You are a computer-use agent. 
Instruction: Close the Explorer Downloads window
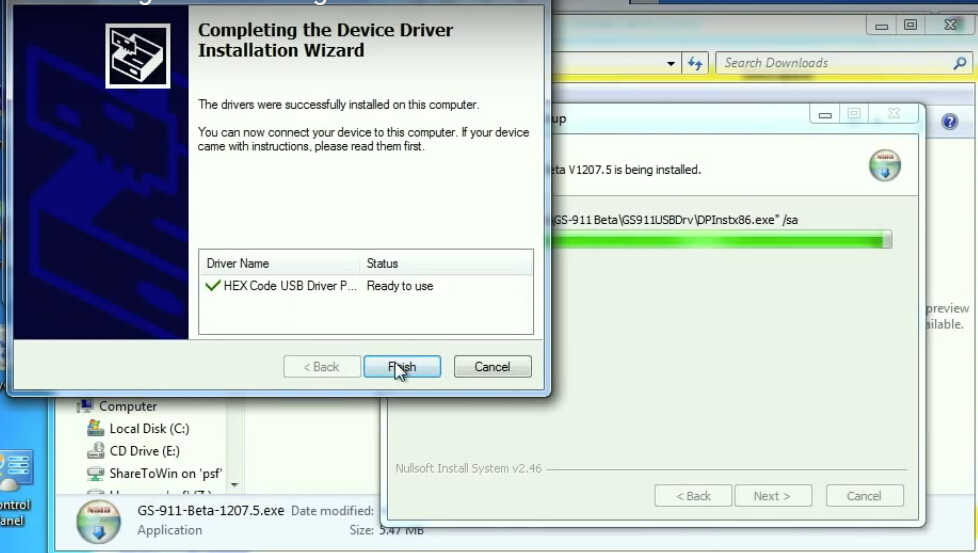pos(951,26)
